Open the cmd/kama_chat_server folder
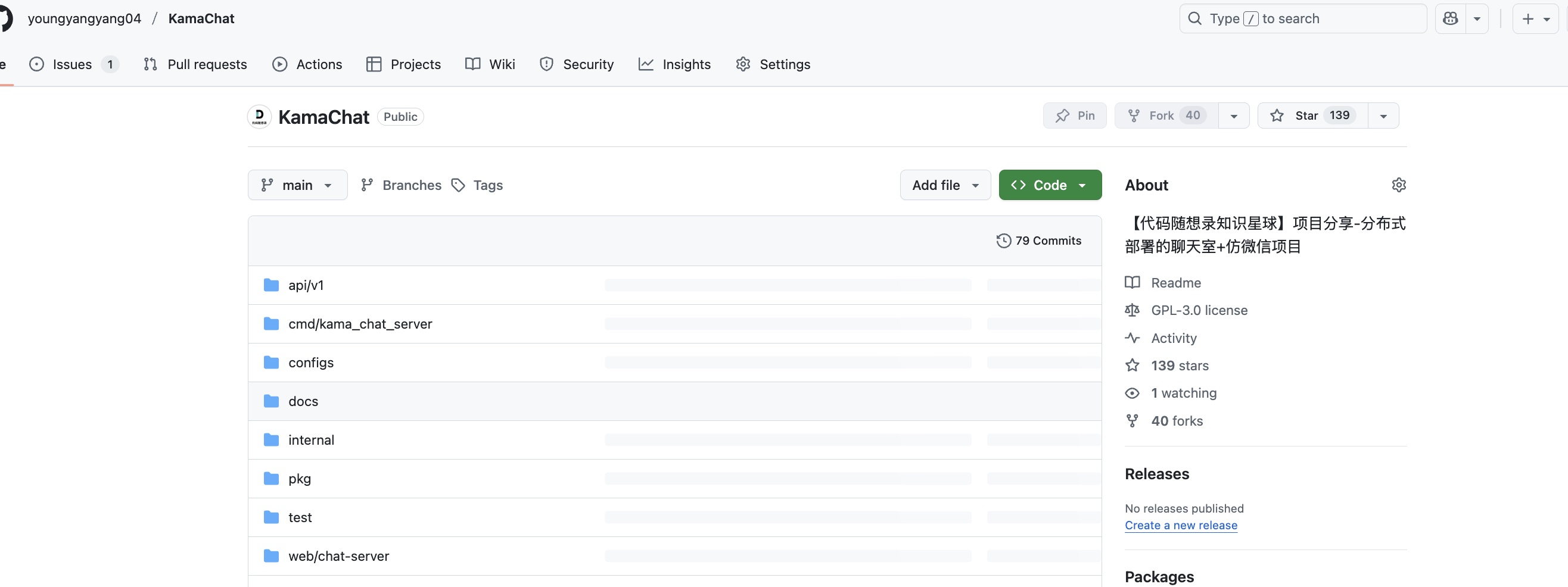Screen dimensions: 1568x587 tap(360, 324)
